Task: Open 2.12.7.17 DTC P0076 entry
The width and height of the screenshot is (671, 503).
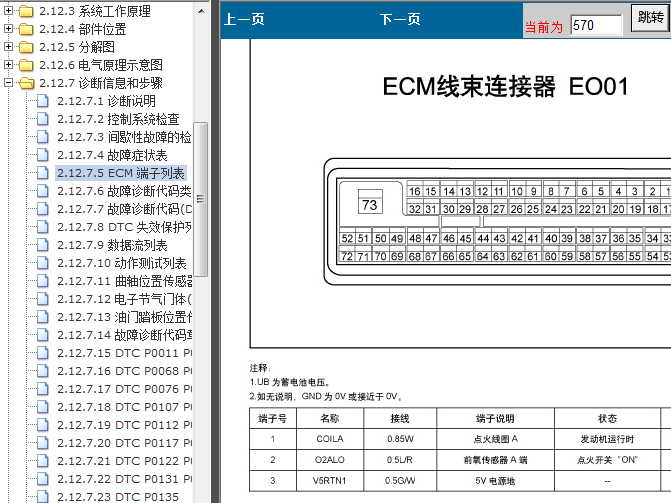Action: pos(124,389)
